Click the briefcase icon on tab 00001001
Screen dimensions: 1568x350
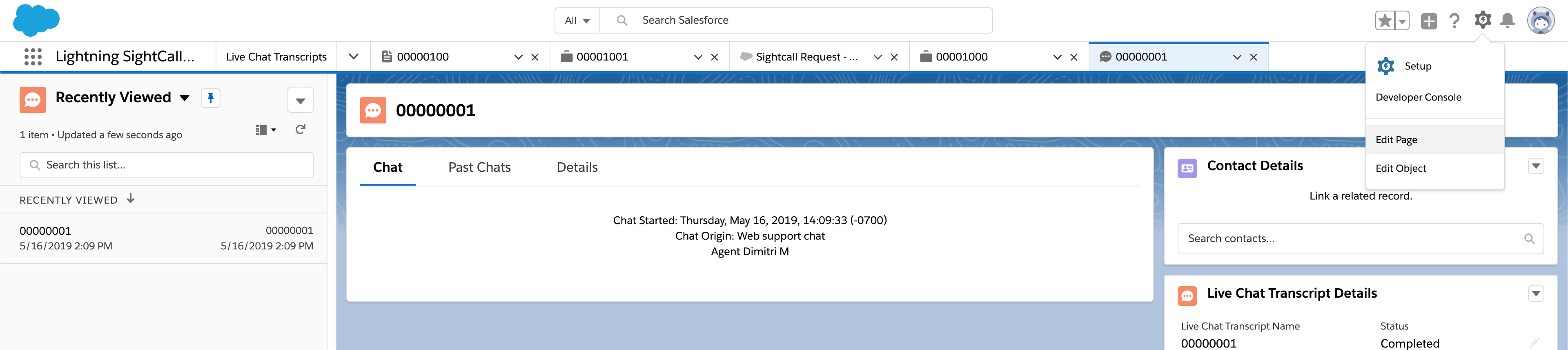coord(567,57)
